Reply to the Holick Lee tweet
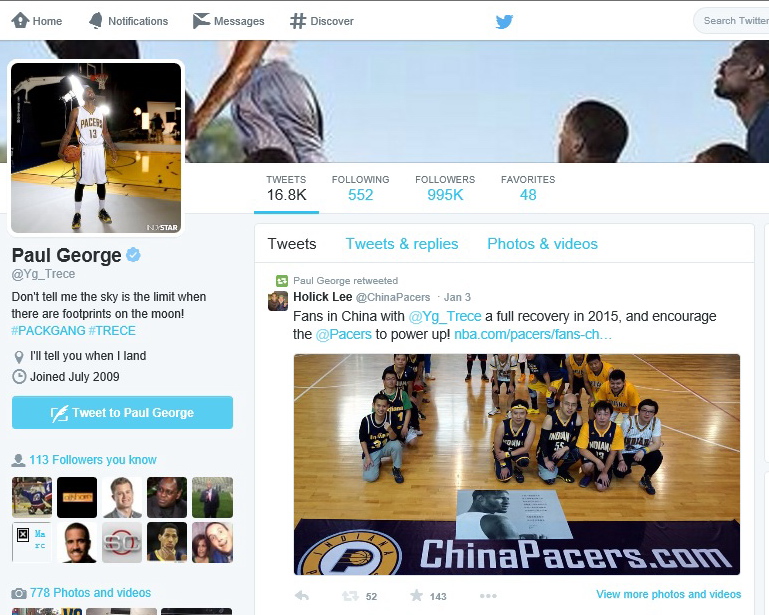The height and width of the screenshot is (615, 769). tap(302, 596)
